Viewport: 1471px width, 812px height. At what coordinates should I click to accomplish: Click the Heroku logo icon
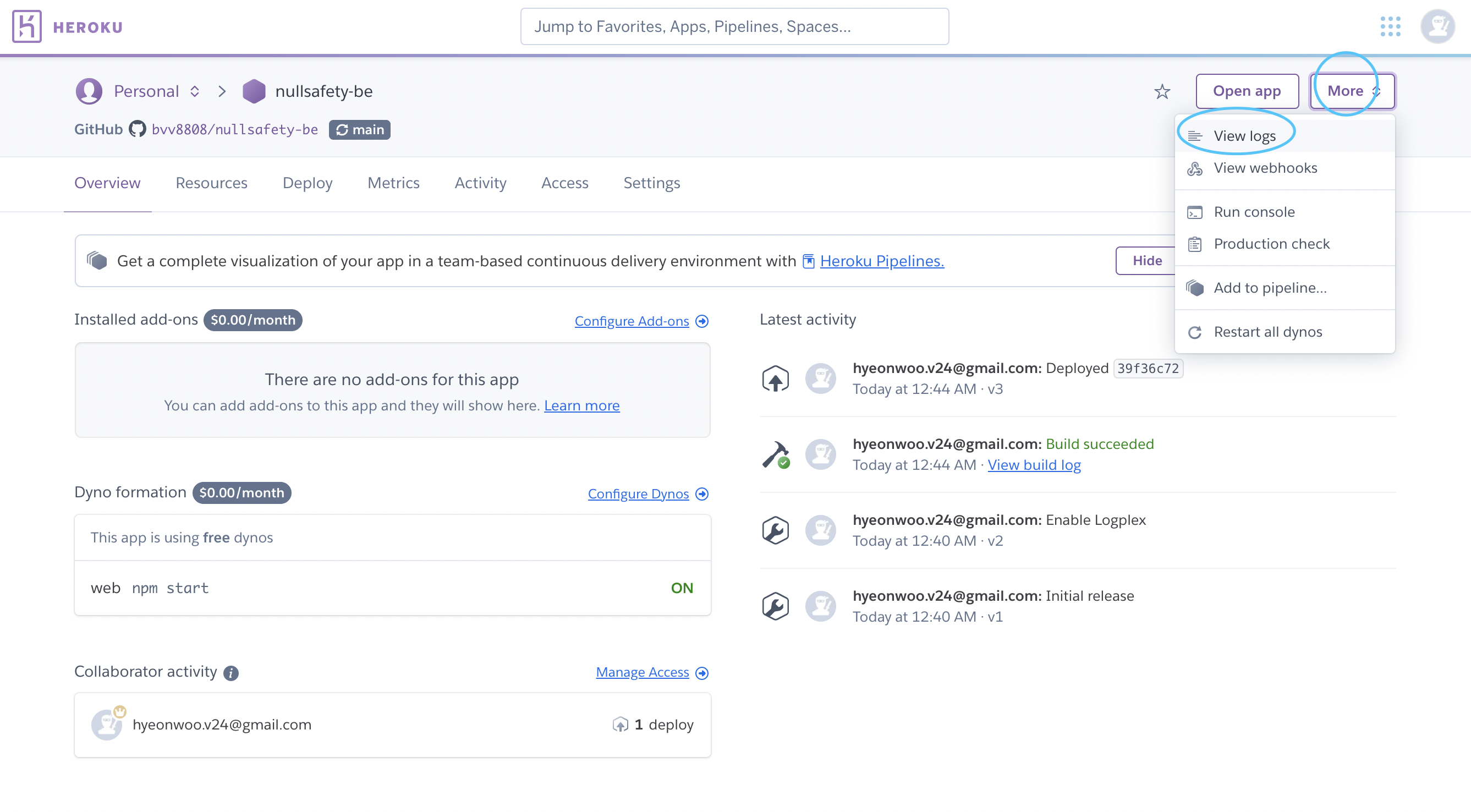[x=27, y=27]
